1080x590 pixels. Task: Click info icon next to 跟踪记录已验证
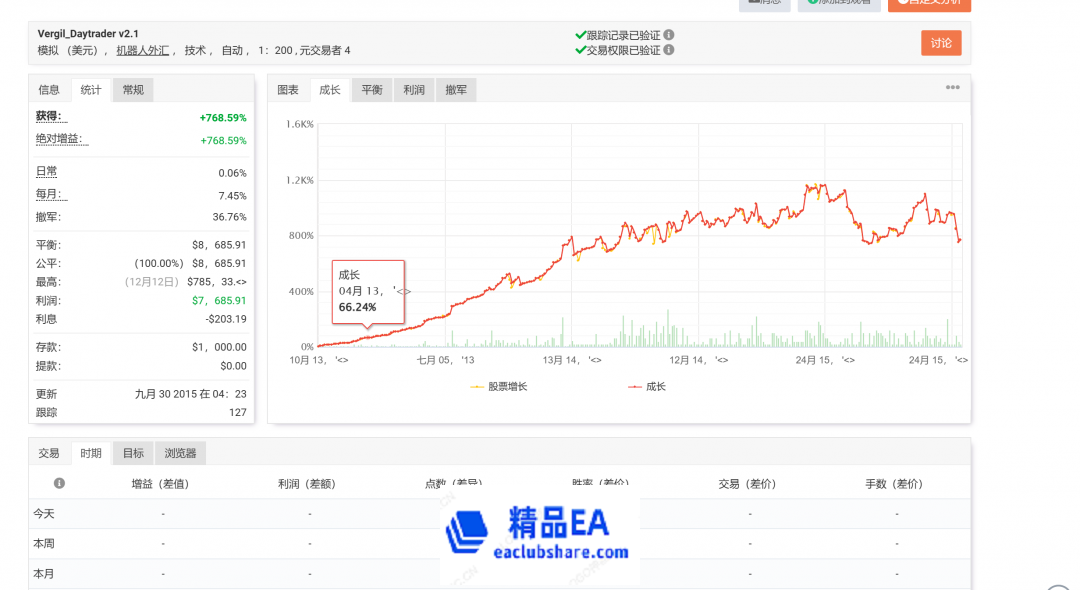pos(669,34)
